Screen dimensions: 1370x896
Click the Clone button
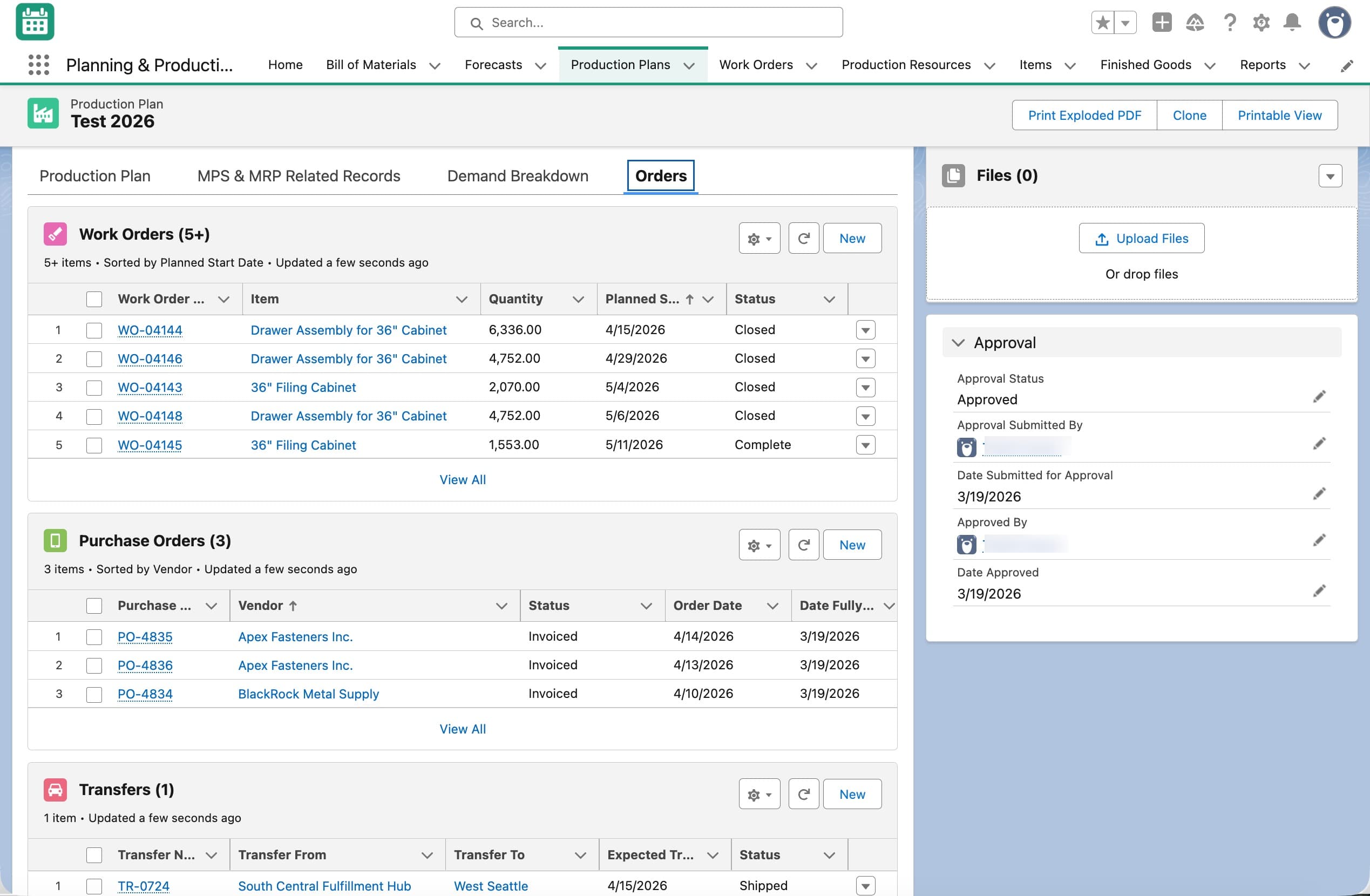(x=1189, y=115)
